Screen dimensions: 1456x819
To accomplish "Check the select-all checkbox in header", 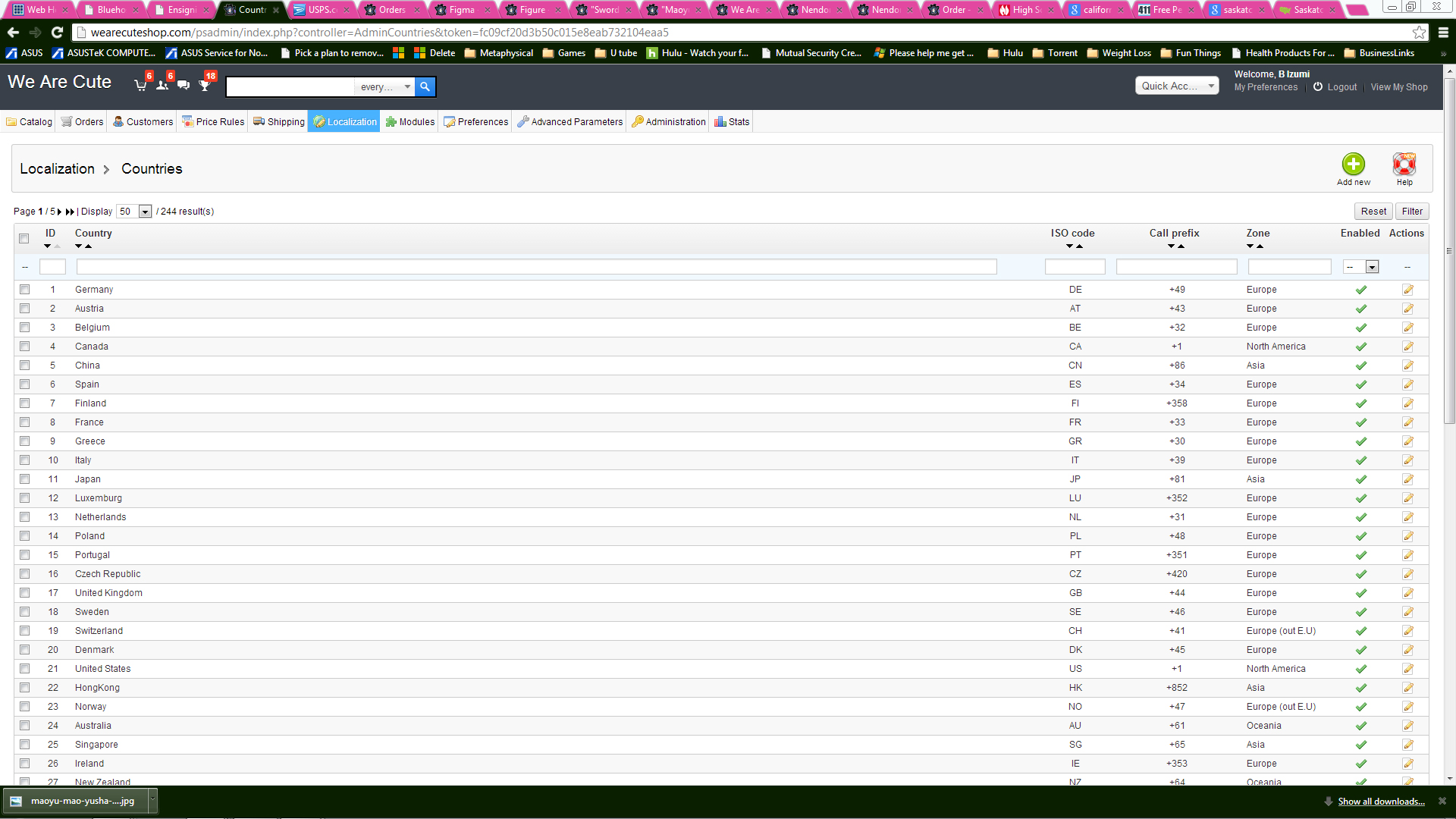I will 24,238.
